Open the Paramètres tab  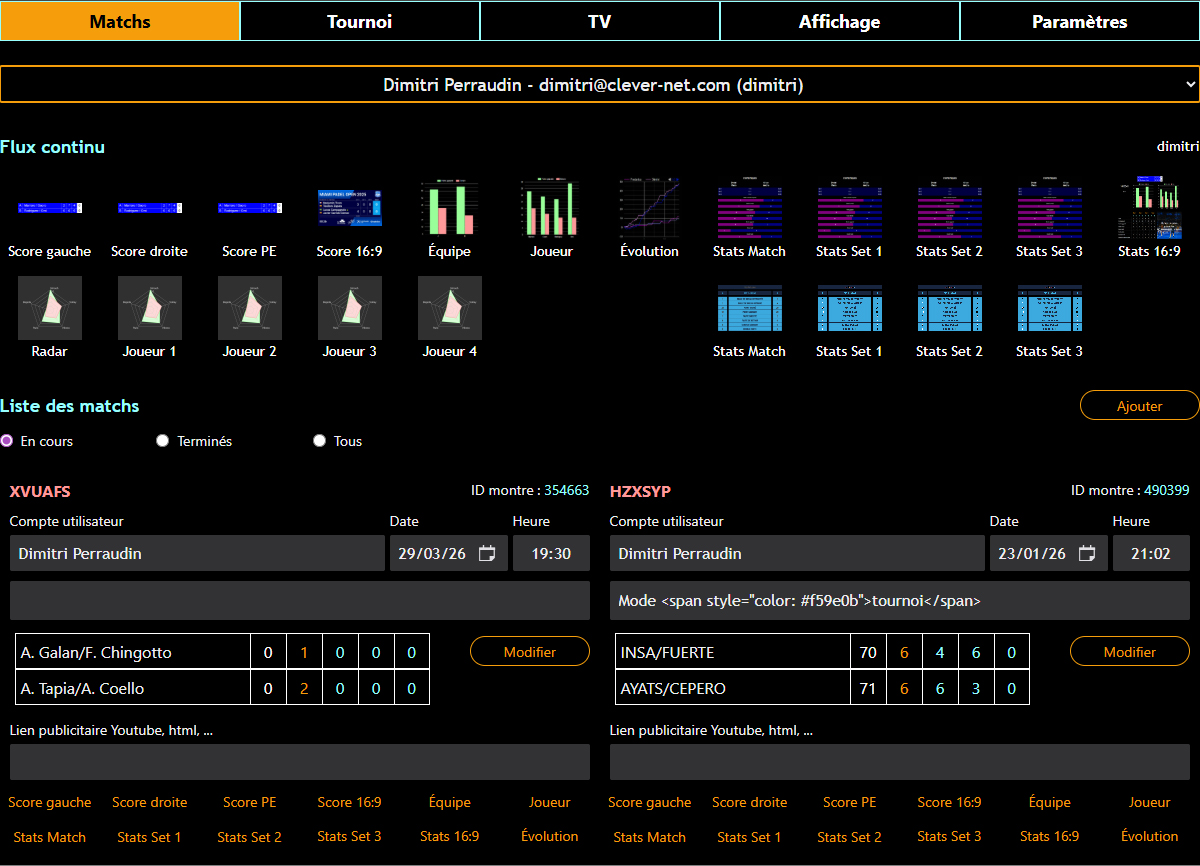point(1080,21)
